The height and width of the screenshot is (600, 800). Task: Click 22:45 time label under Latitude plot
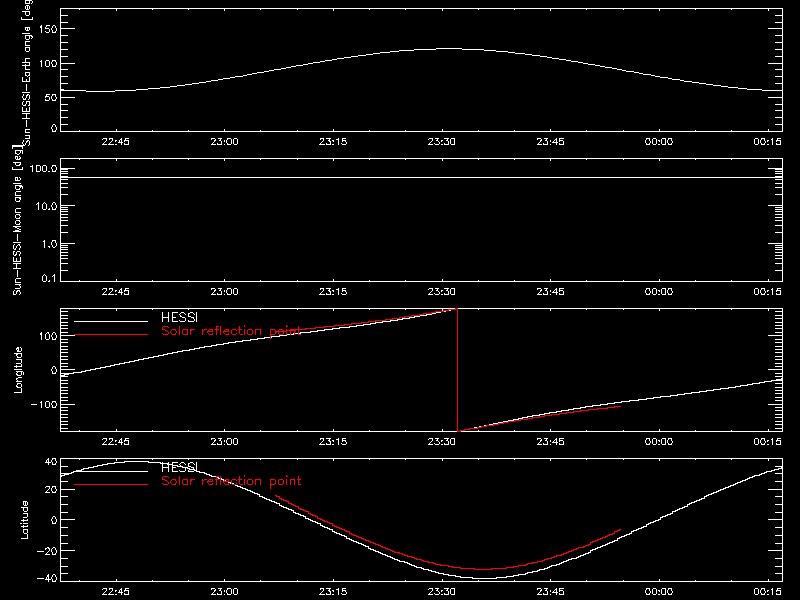click(116, 591)
